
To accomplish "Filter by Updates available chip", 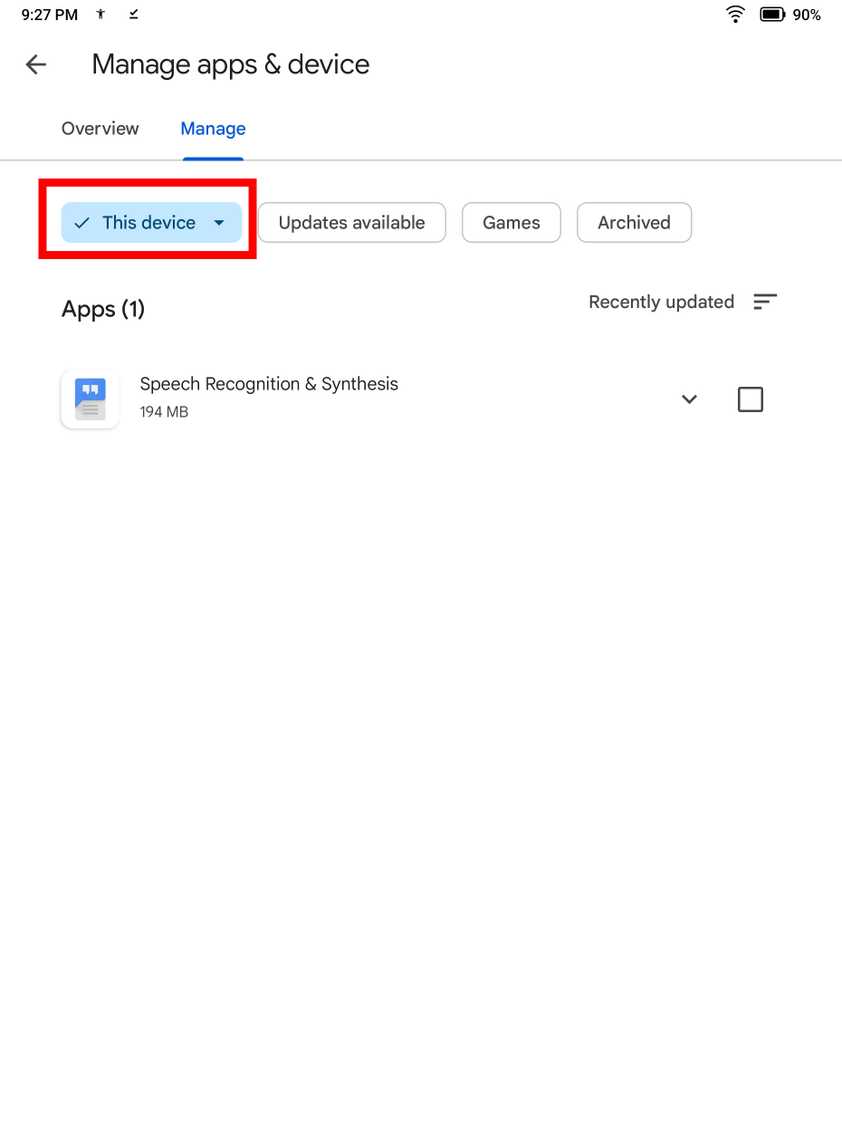I will click(x=352, y=223).
